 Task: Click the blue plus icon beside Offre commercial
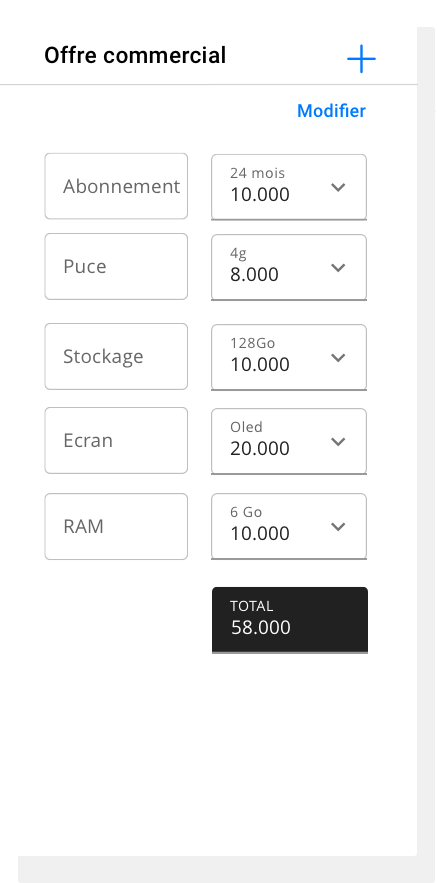pyautogui.click(x=361, y=59)
